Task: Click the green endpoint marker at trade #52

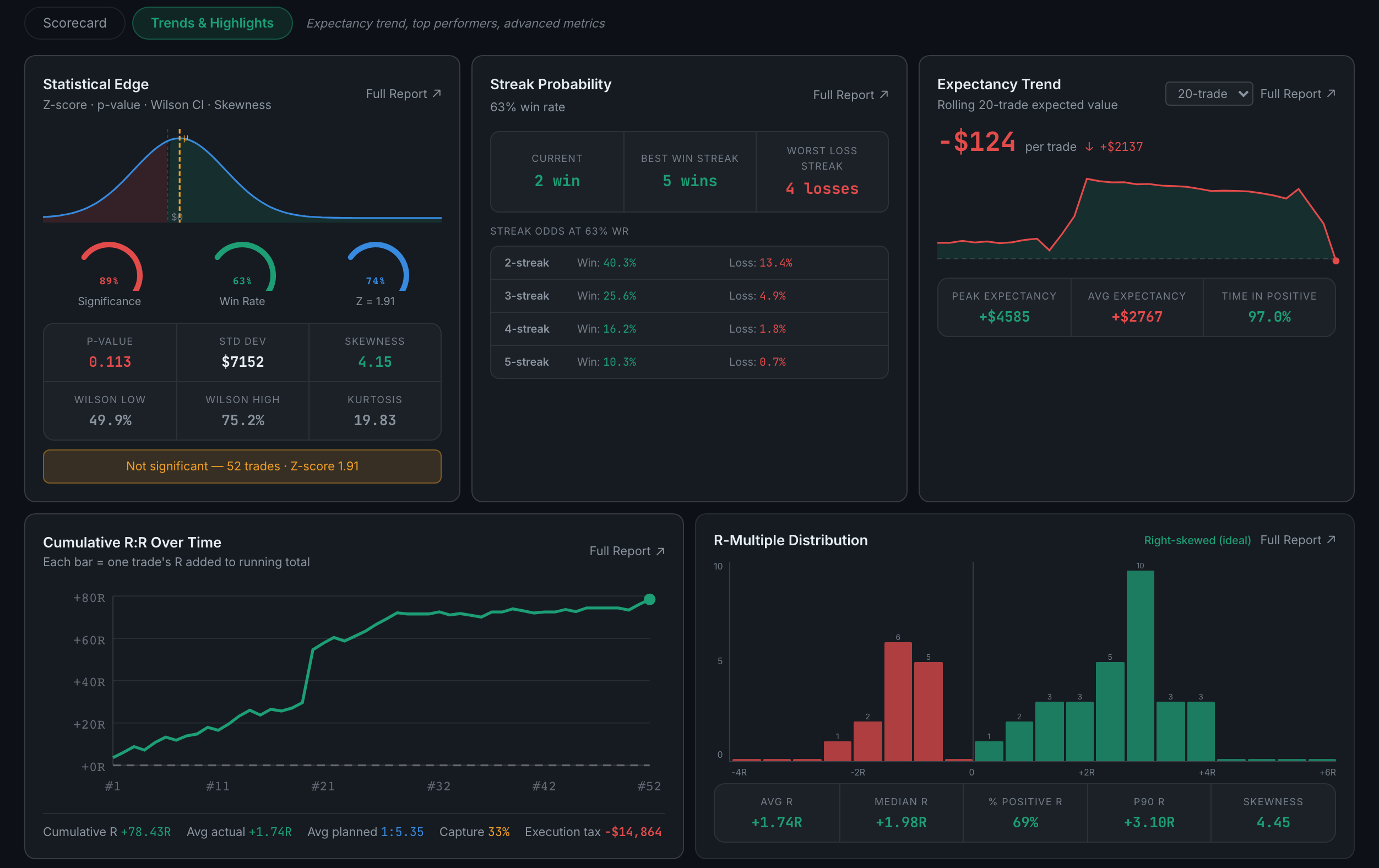Action: tap(649, 599)
